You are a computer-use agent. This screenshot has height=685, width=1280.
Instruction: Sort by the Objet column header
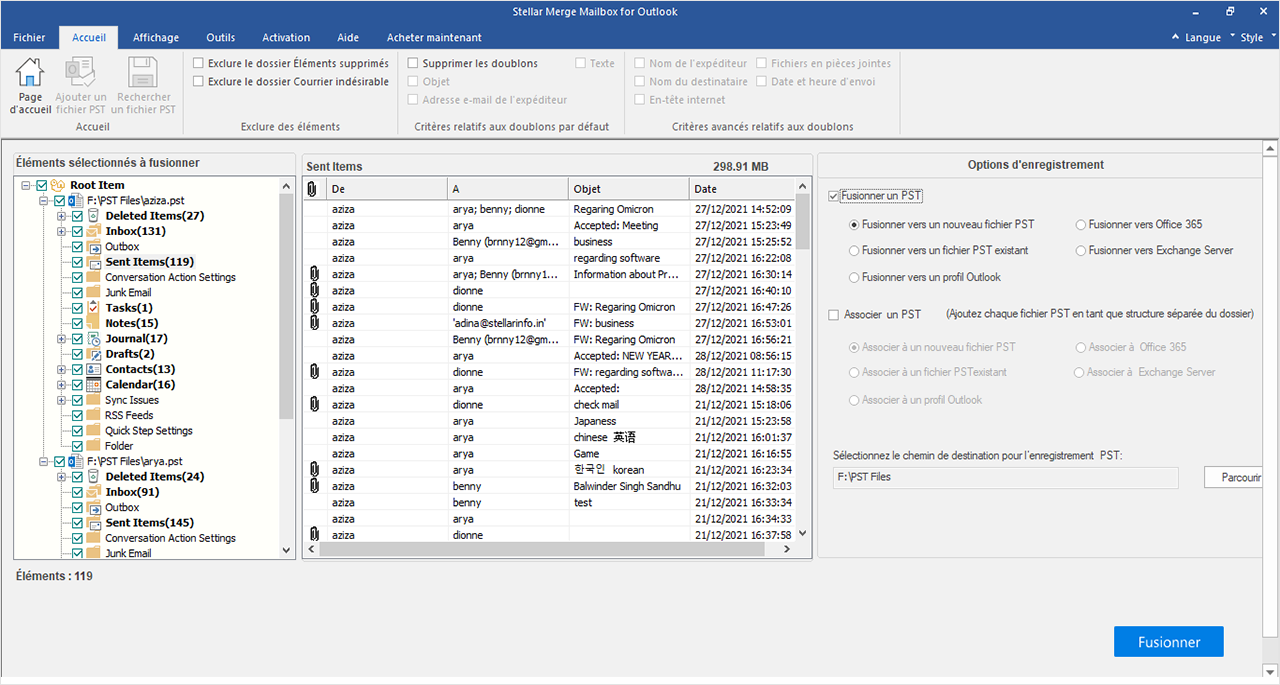click(629, 189)
